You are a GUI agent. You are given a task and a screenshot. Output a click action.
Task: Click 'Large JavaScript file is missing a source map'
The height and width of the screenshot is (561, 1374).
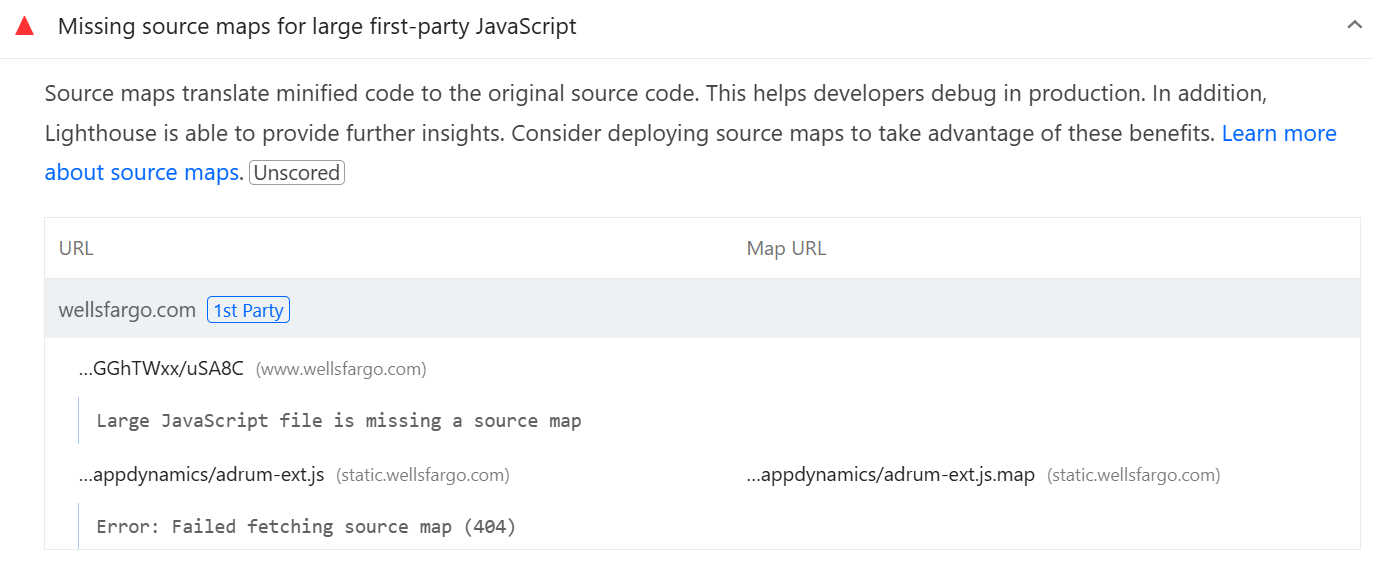[x=339, y=421]
